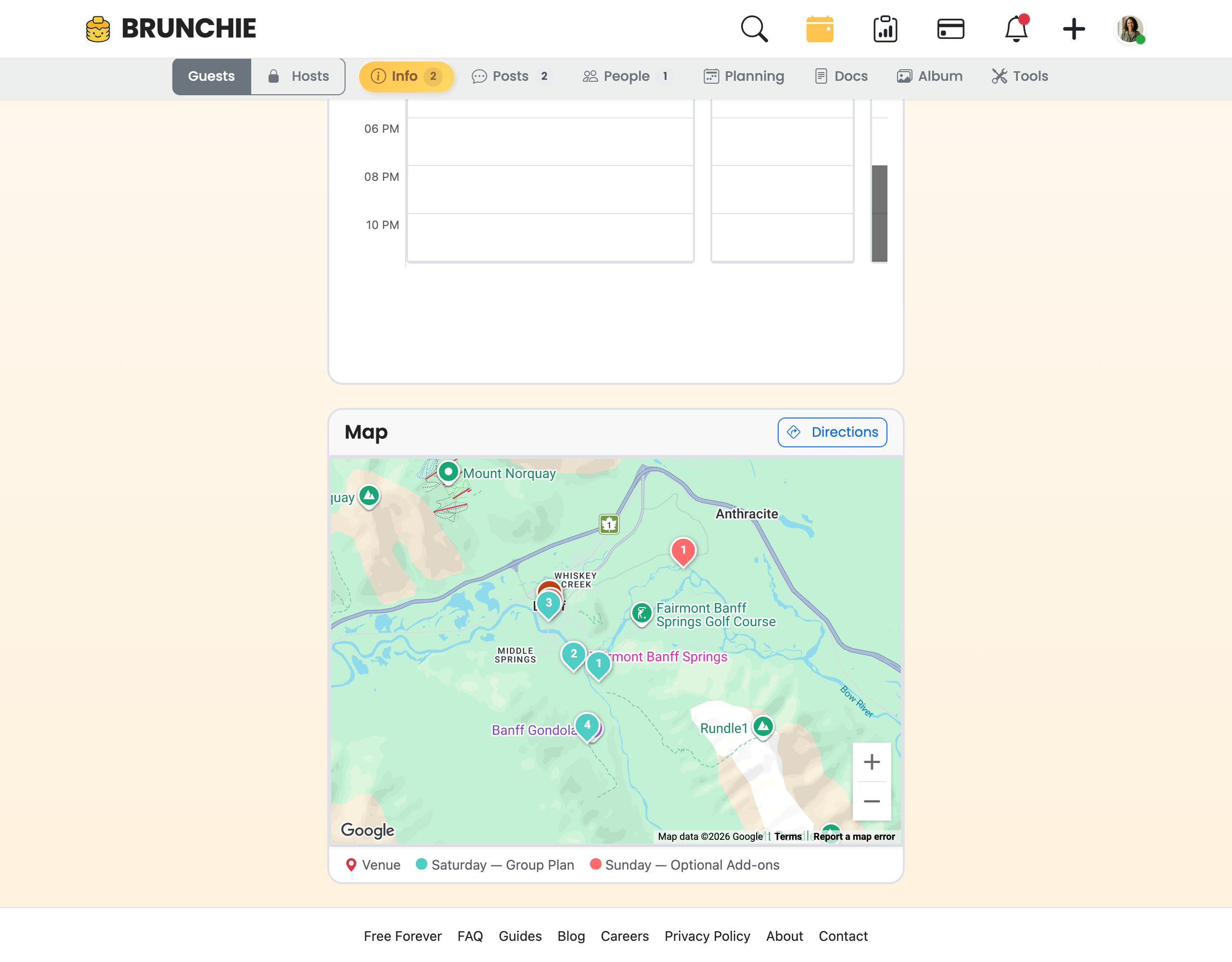Image resolution: width=1232 pixels, height=962 pixels.
Task: Open the yellow calendar icon
Action: [x=820, y=29]
